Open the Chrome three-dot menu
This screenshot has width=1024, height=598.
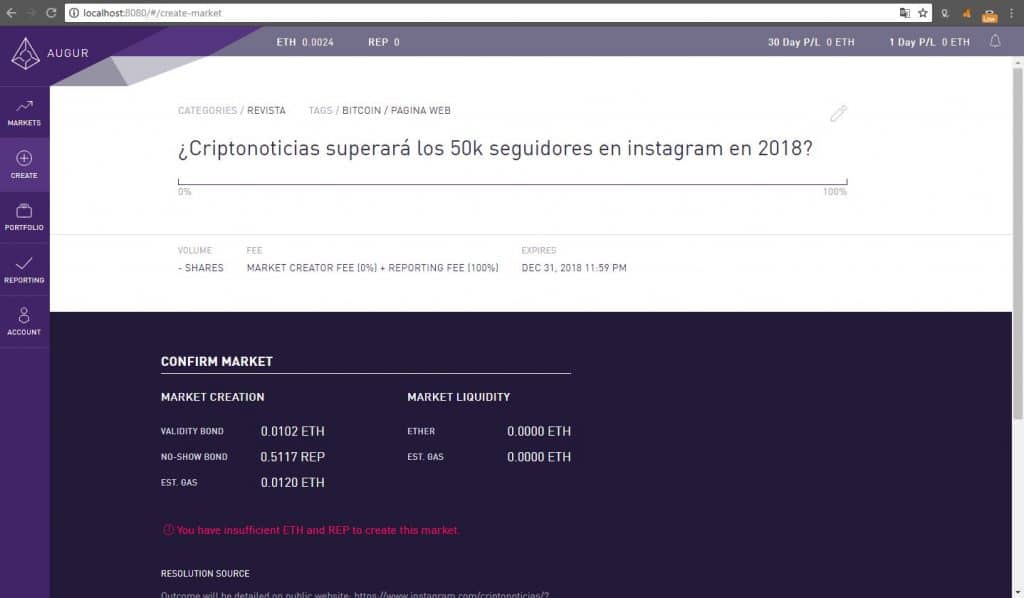(1012, 13)
